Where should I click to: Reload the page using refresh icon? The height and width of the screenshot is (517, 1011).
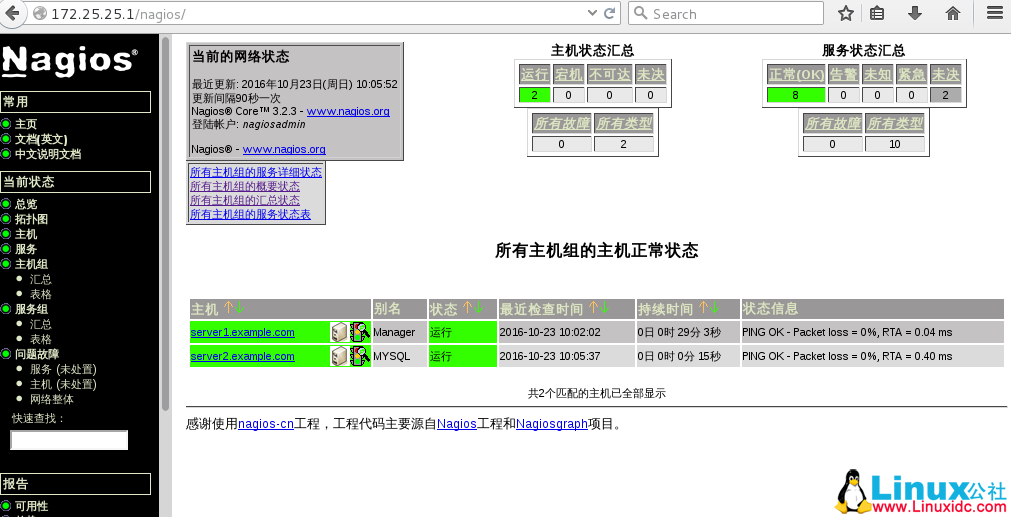tap(609, 13)
